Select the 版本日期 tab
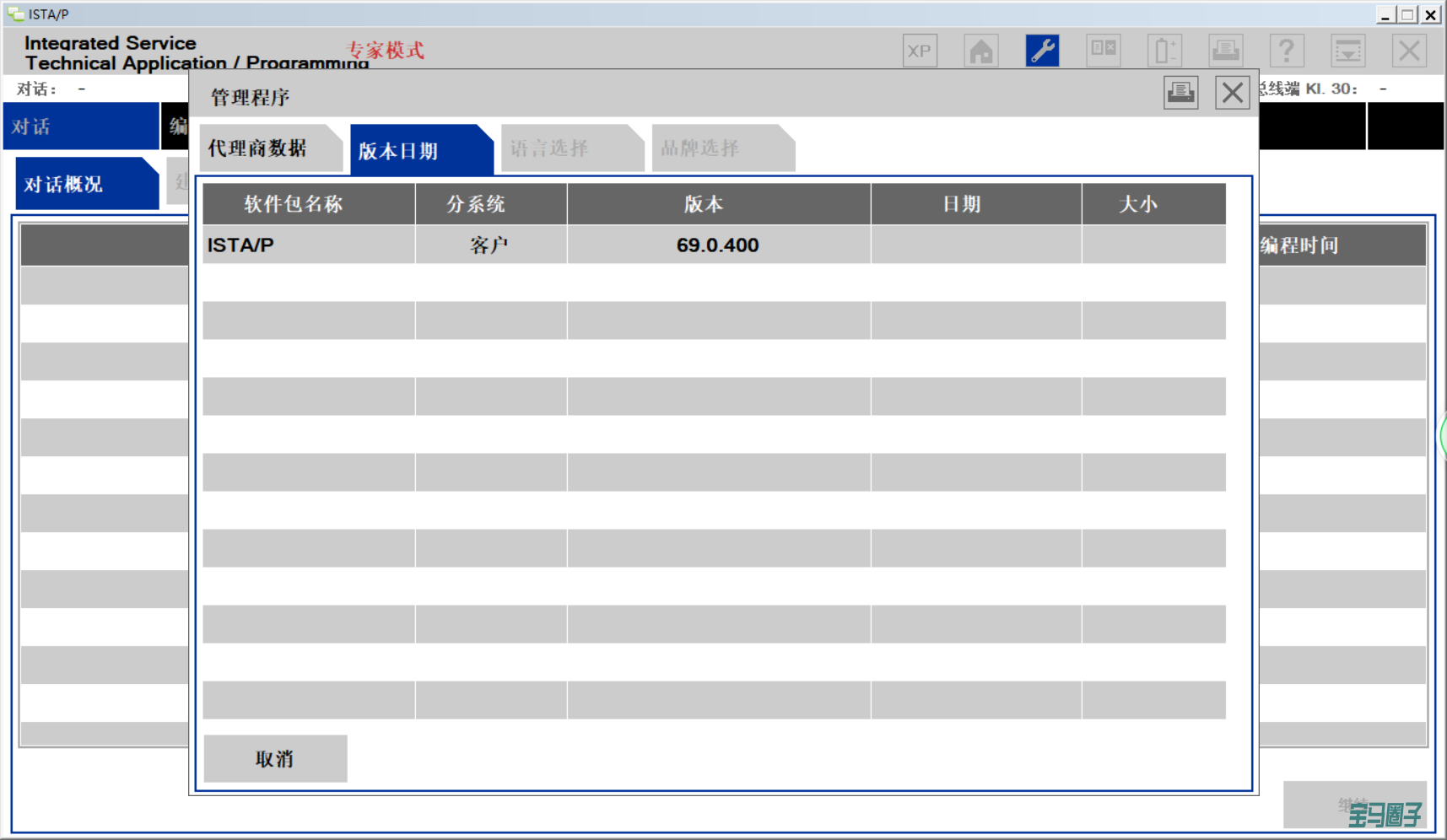The width and height of the screenshot is (1447, 840). tap(413, 150)
